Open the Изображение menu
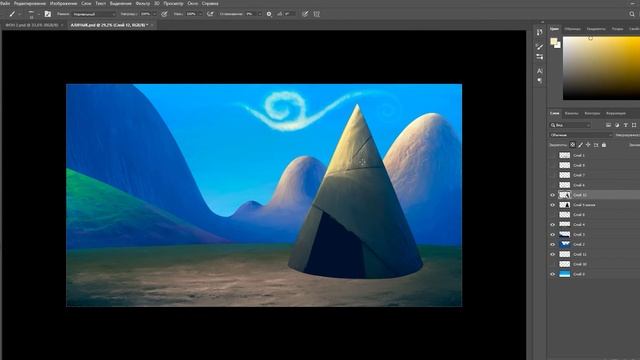 coord(63,3)
